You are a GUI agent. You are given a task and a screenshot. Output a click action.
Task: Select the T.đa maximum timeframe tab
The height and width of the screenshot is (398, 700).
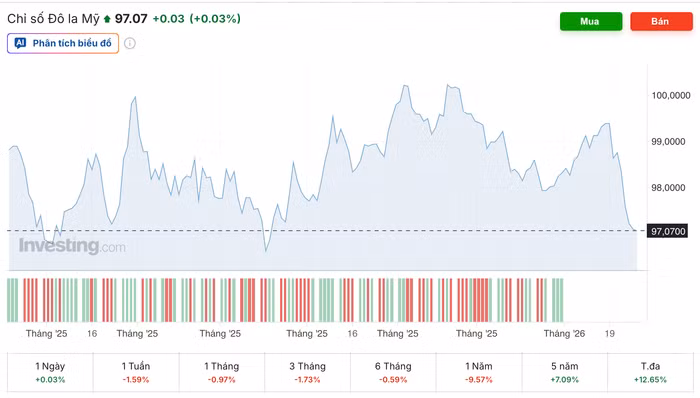tap(650, 372)
